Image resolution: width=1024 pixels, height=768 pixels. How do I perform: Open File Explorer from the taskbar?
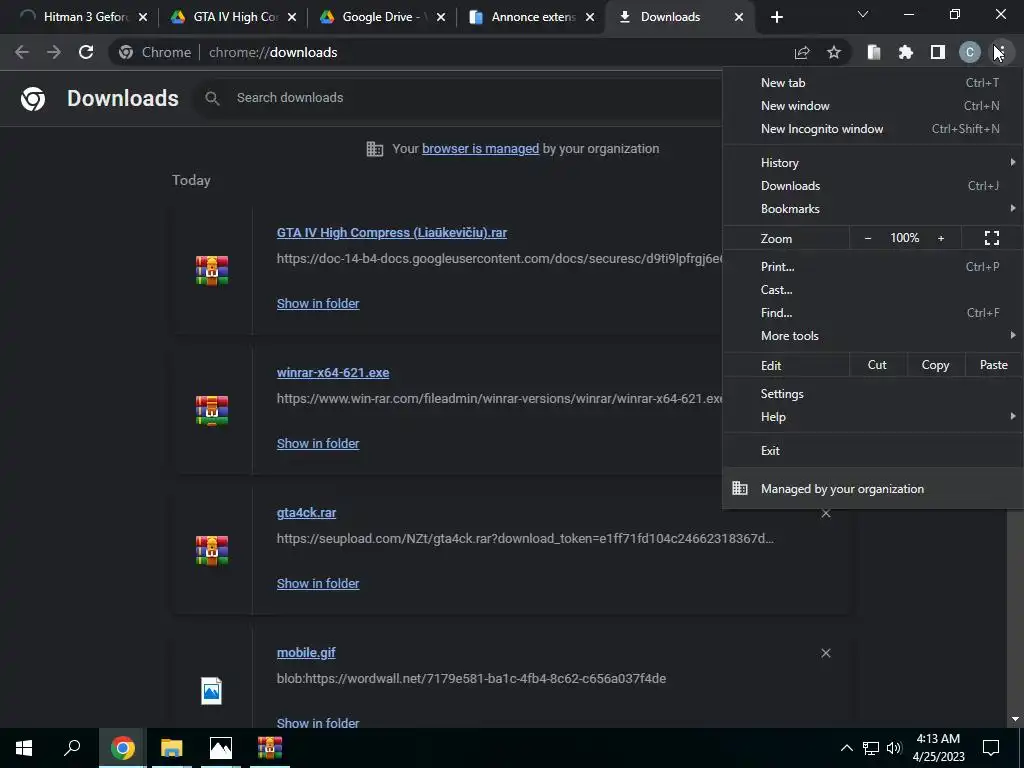click(x=171, y=748)
